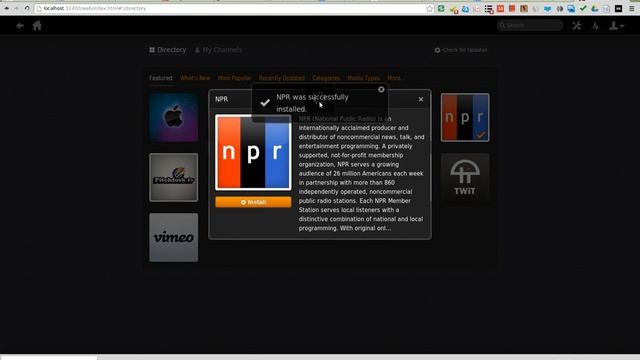
Task: Dismiss the NPR installed notification
Action: coord(381,89)
